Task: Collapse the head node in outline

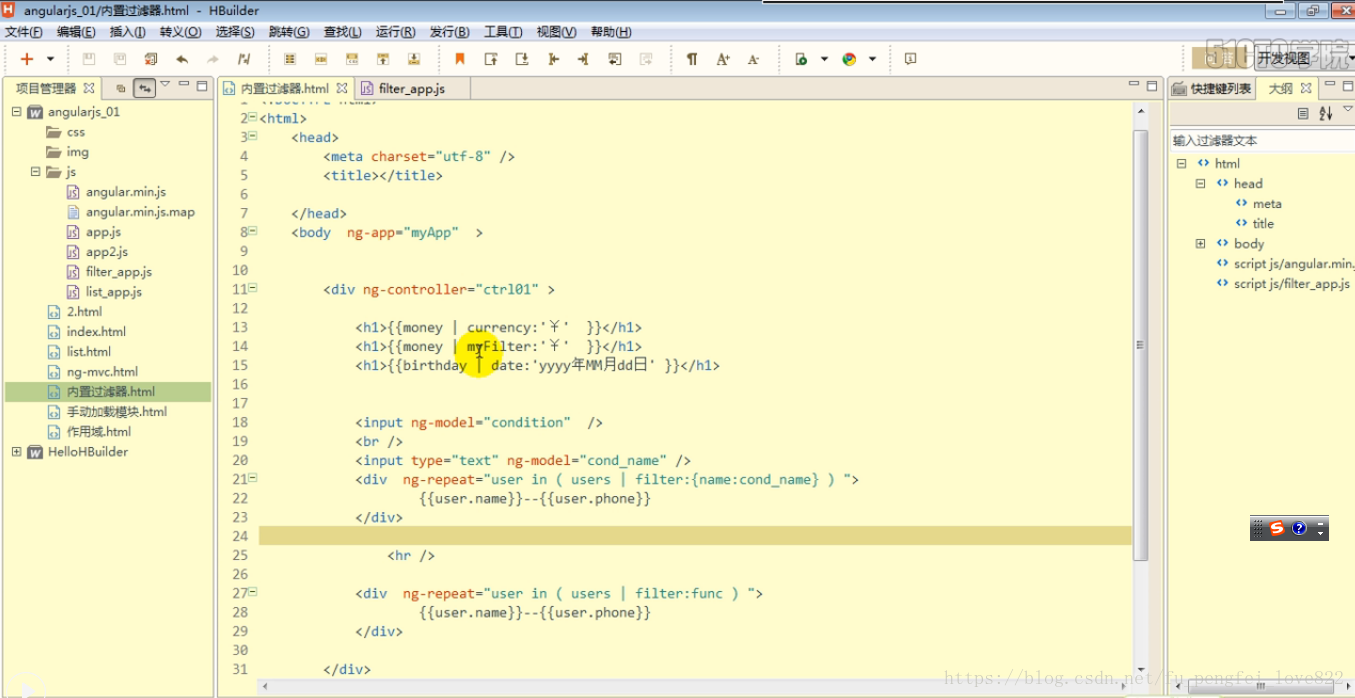Action: 1201,184
